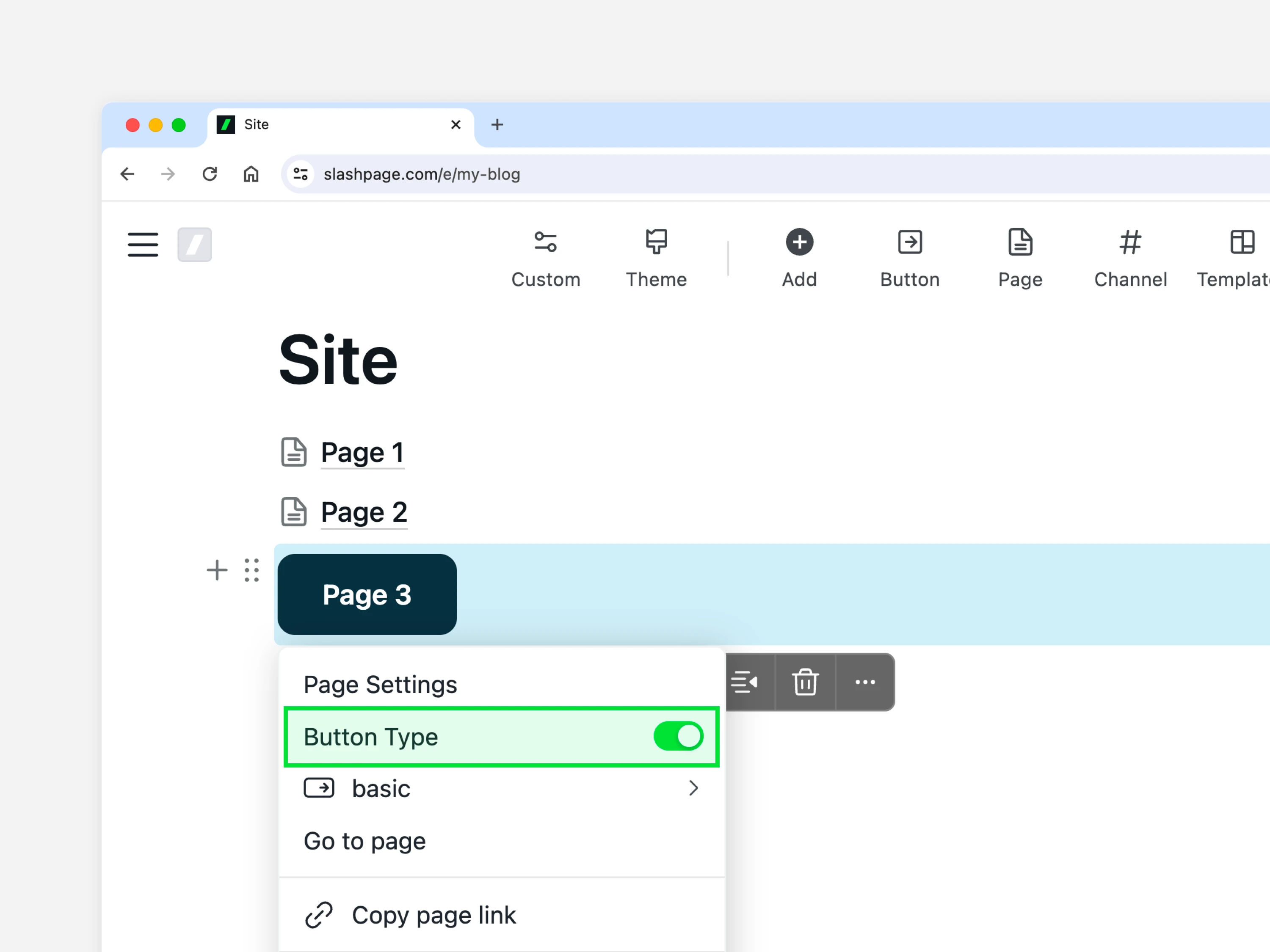Click the text alignment icon in floating bar

744,682
